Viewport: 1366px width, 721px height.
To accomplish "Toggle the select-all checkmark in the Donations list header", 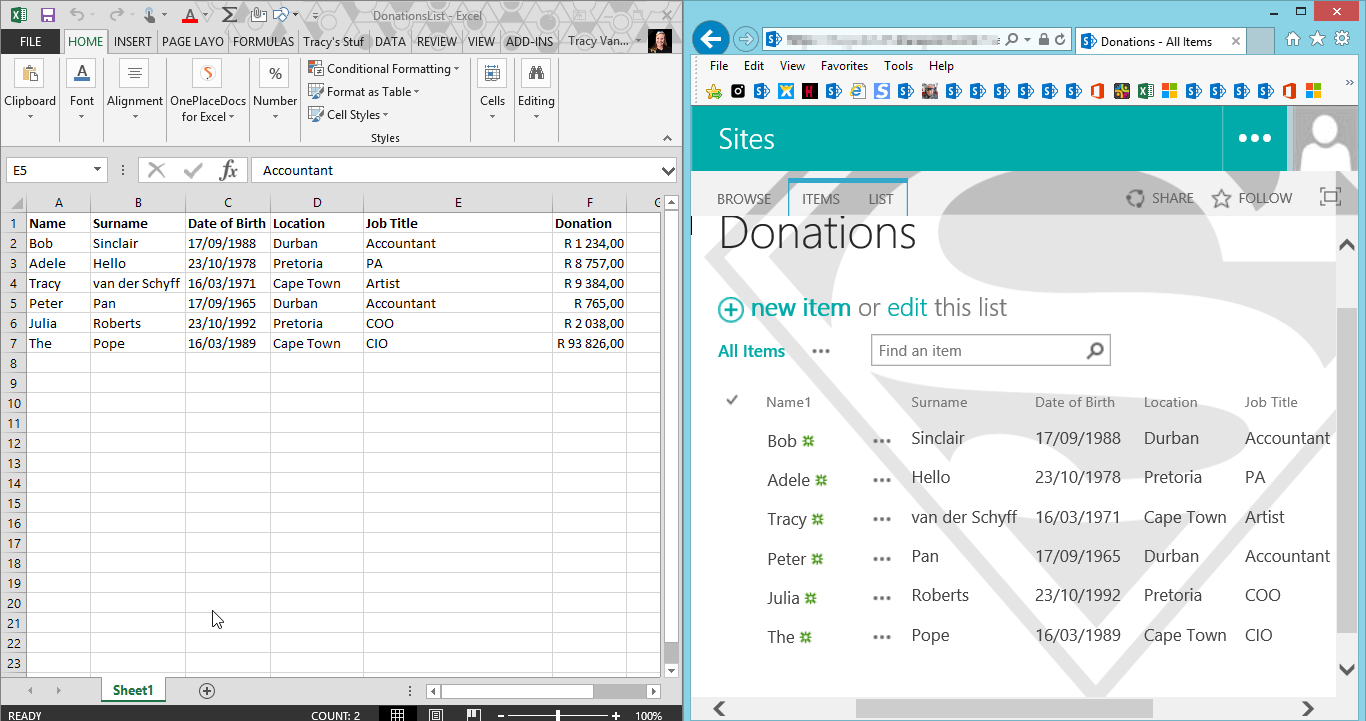I will point(732,401).
